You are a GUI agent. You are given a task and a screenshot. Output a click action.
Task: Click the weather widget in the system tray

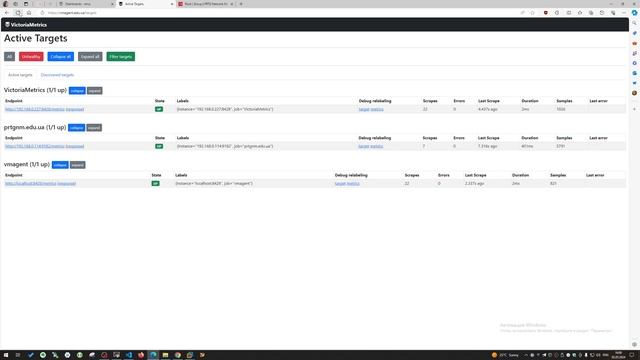(505, 355)
